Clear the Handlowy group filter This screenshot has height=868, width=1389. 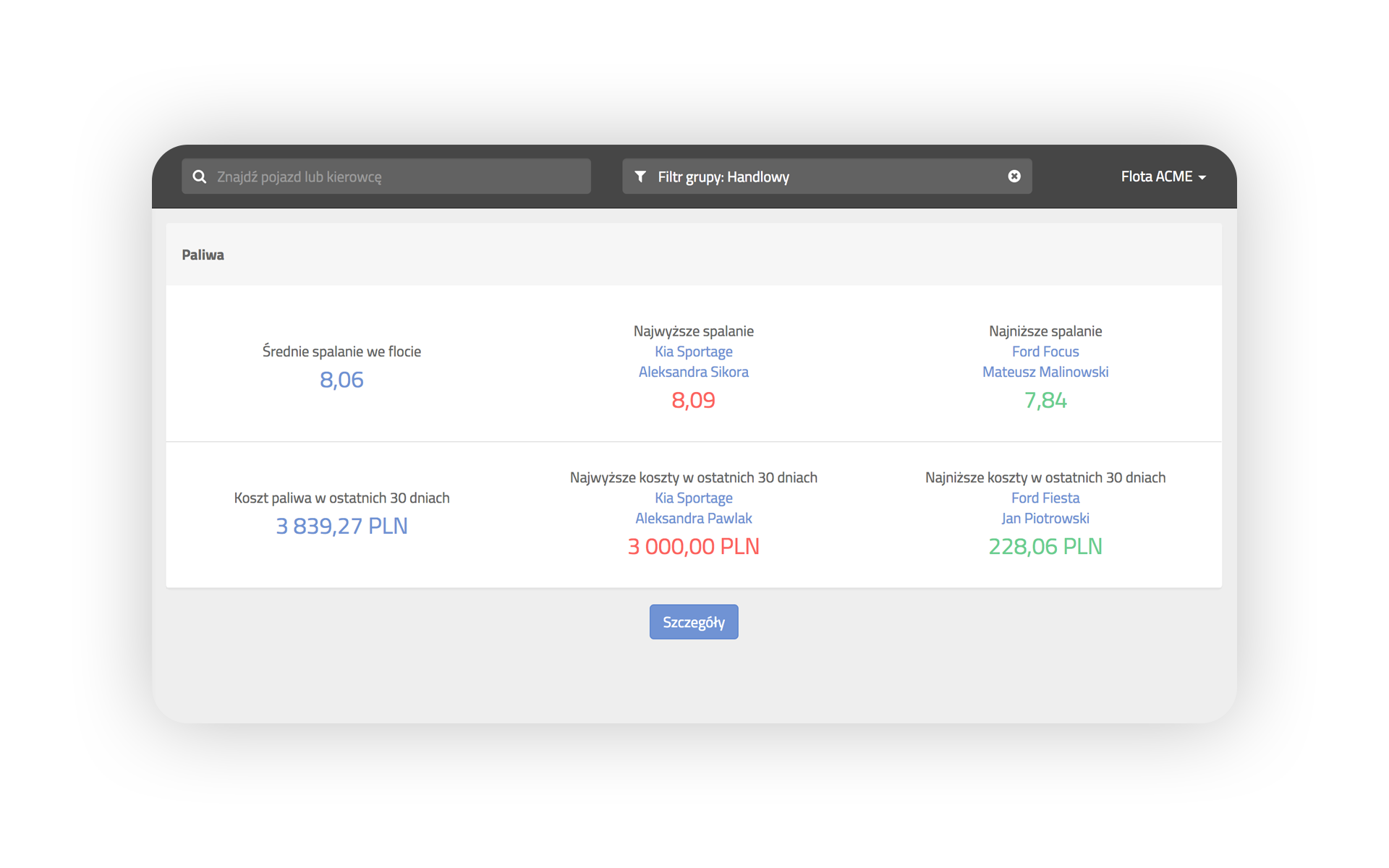(1014, 176)
